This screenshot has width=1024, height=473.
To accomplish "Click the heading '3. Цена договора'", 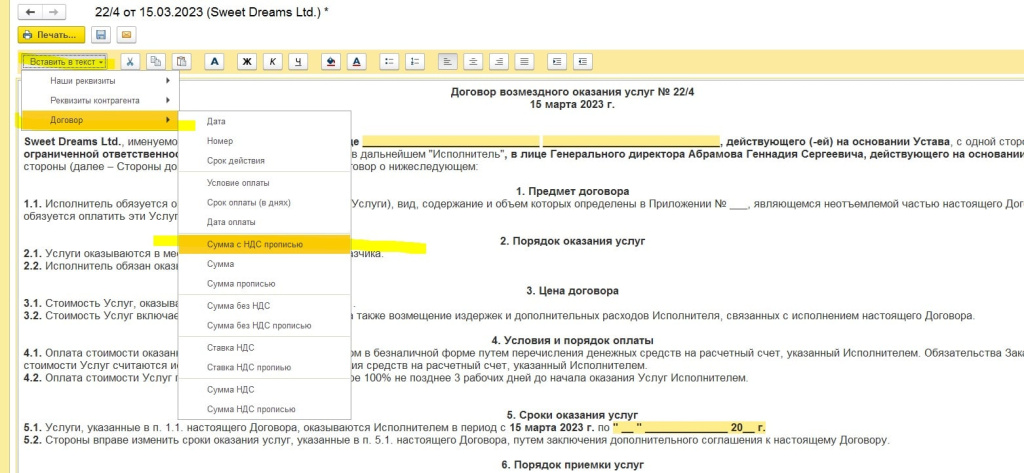I will [572, 291].
